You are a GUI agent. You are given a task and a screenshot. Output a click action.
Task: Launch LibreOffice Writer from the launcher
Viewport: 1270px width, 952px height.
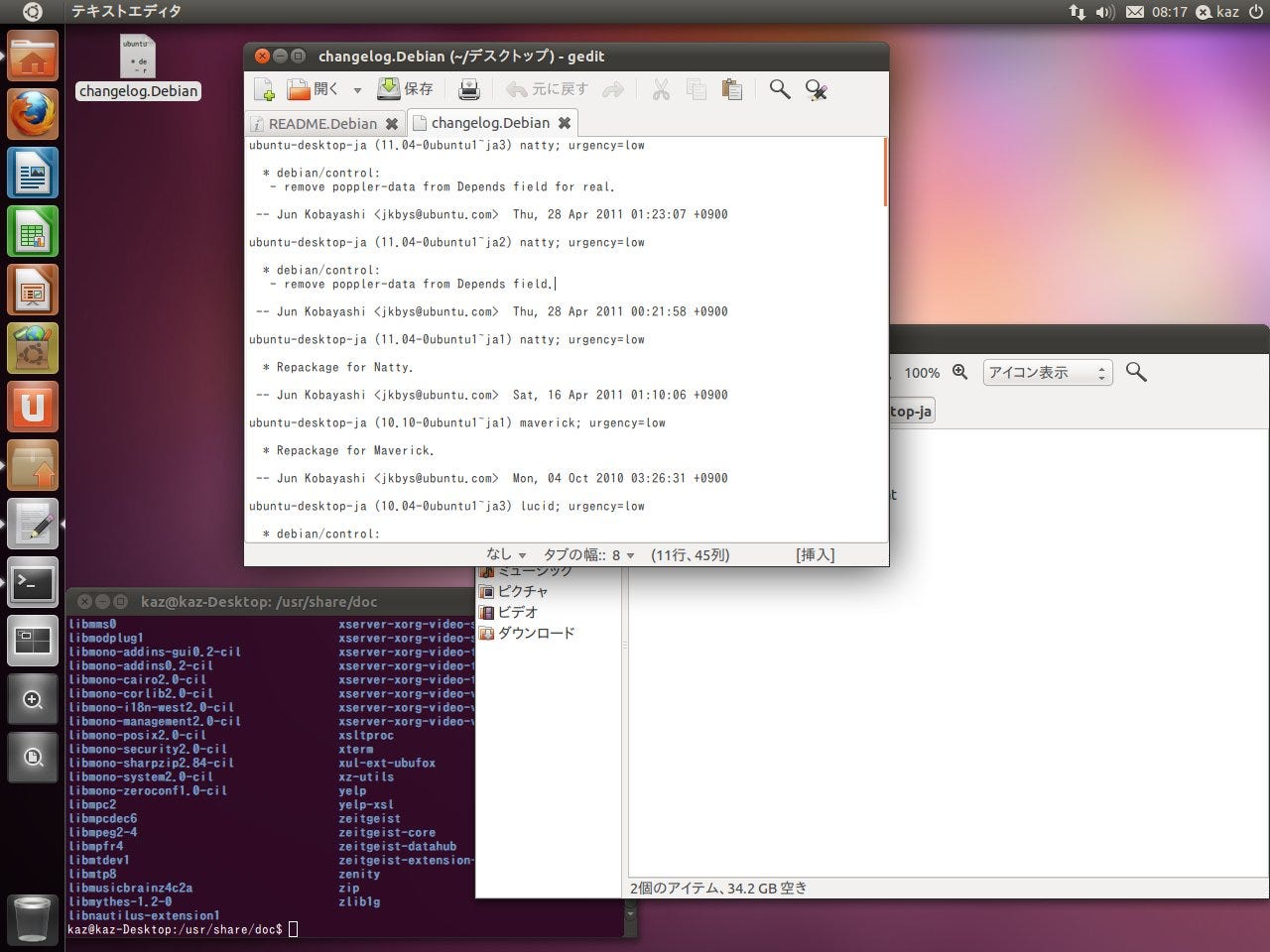tap(33, 173)
